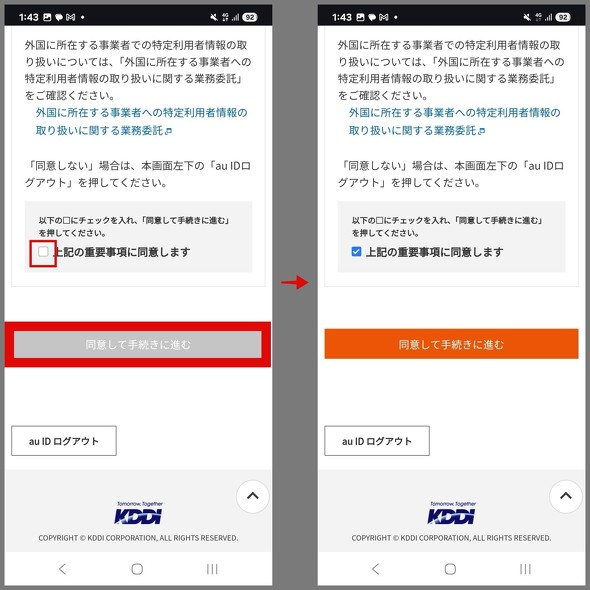Tap Android back arrow in left screen
590x590 pixels.
pyautogui.click(x=63, y=569)
